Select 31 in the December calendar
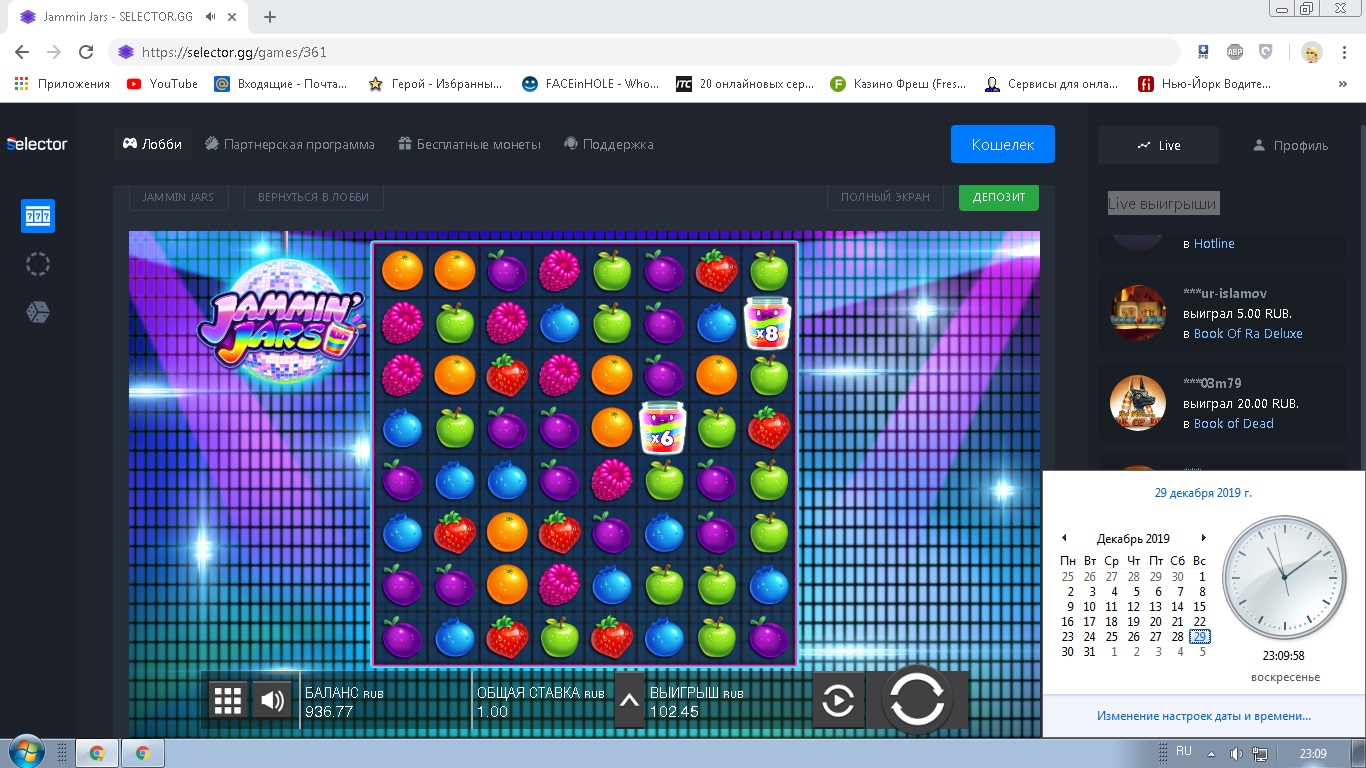The image size is (1366, 768). click(x=1090, y=652)
